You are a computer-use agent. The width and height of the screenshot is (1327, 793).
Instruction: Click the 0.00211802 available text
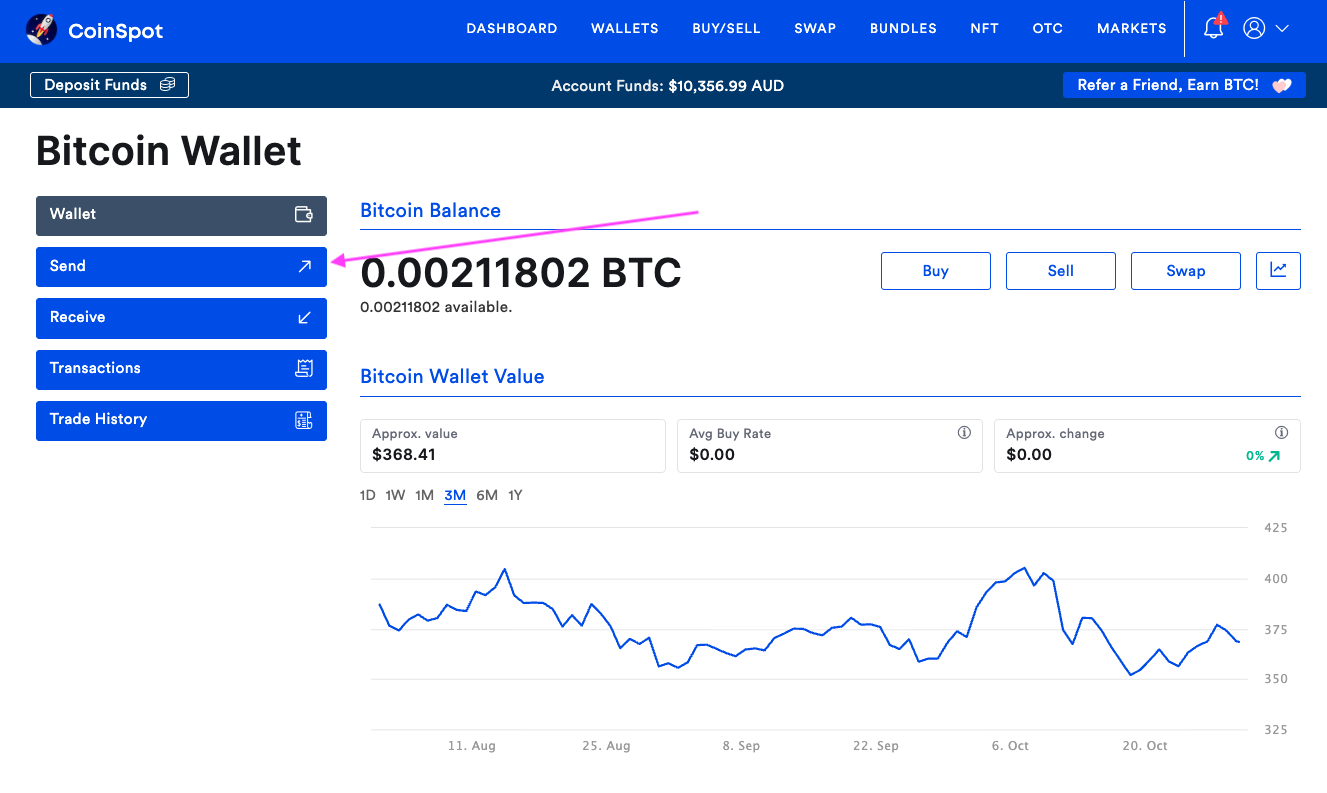pyautogui.click(x=436, y=307)
